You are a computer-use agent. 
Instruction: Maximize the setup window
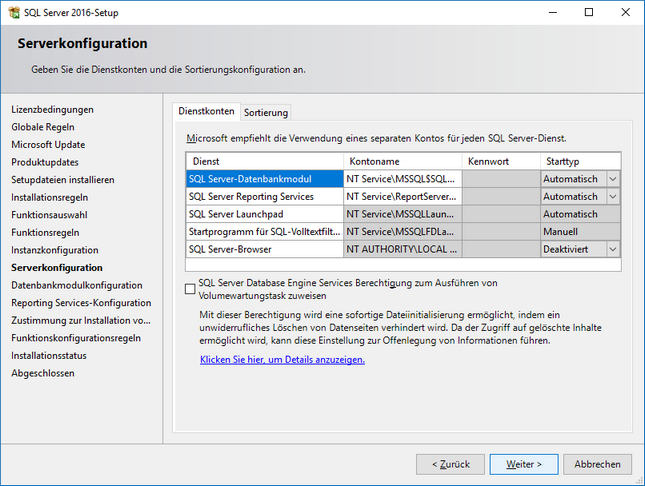(589, 12)
